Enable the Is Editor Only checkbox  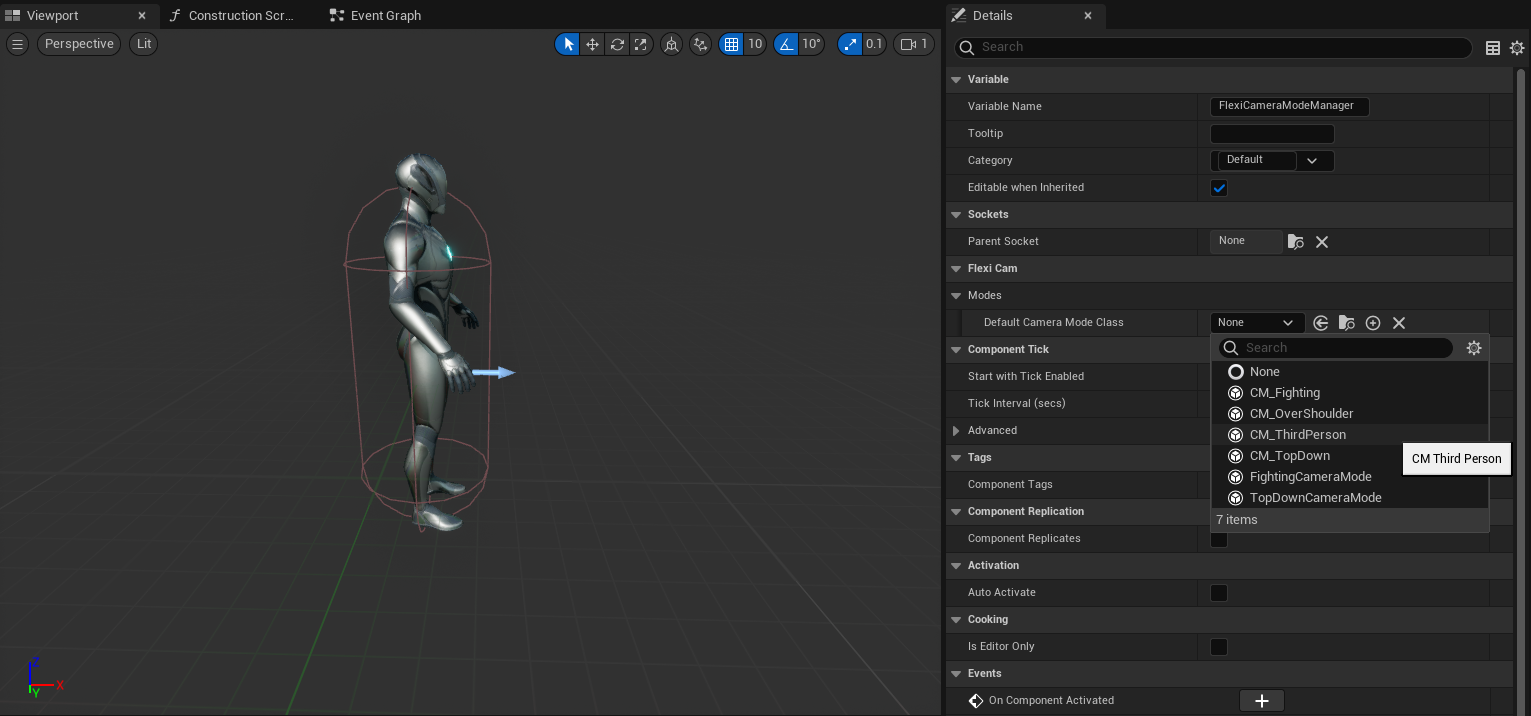pos(1219,647)
